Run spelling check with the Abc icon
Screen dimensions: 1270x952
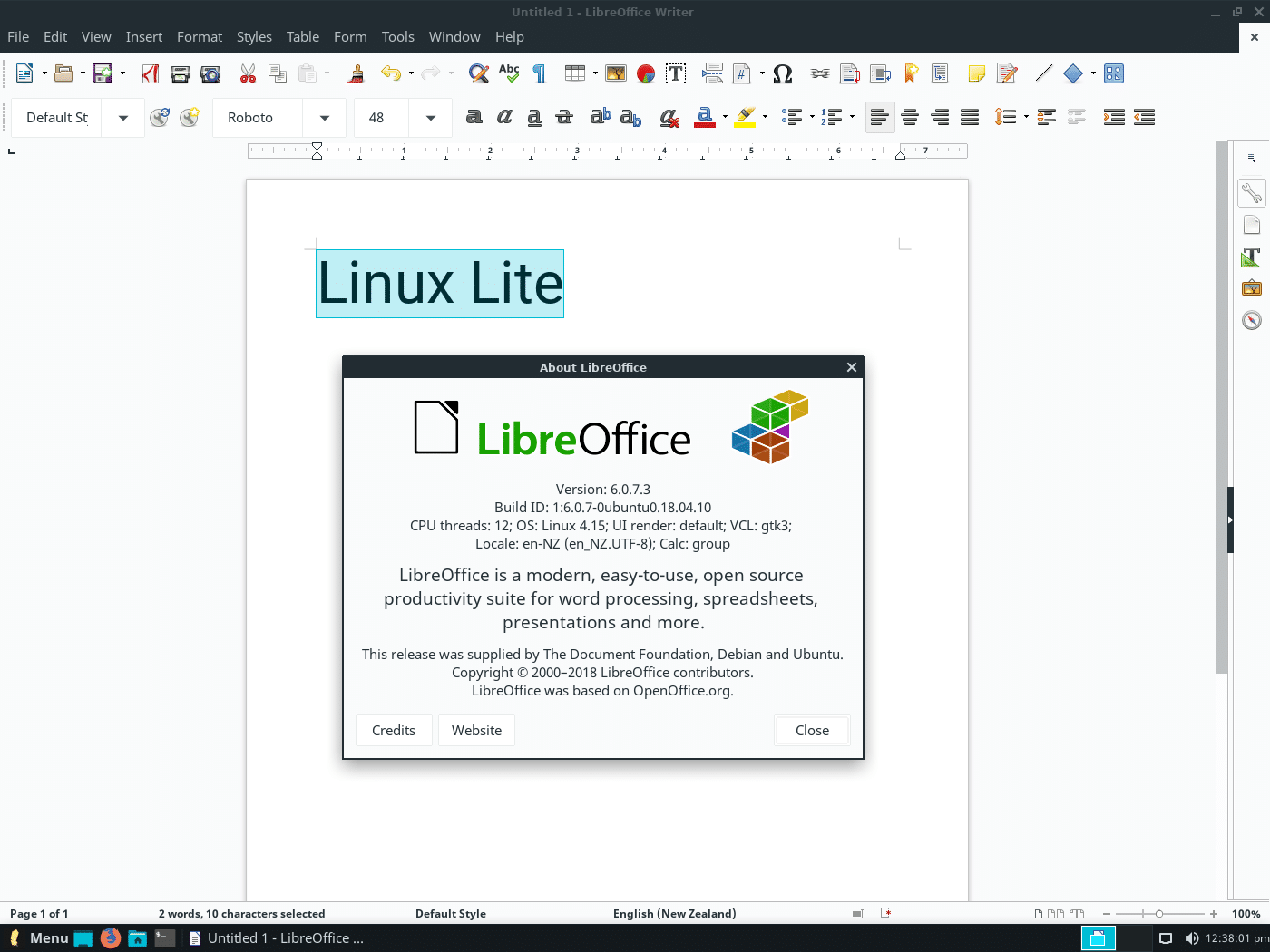(x=509, y=73)
